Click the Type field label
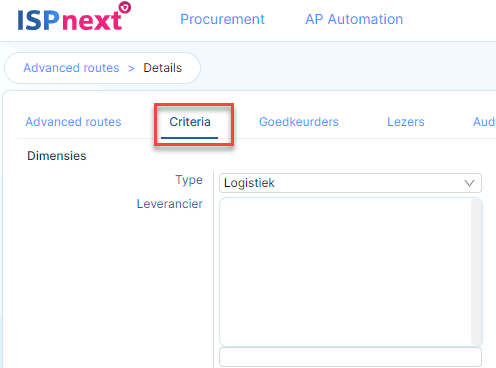Viewport: 496px width, 368px height. point(189,180)
